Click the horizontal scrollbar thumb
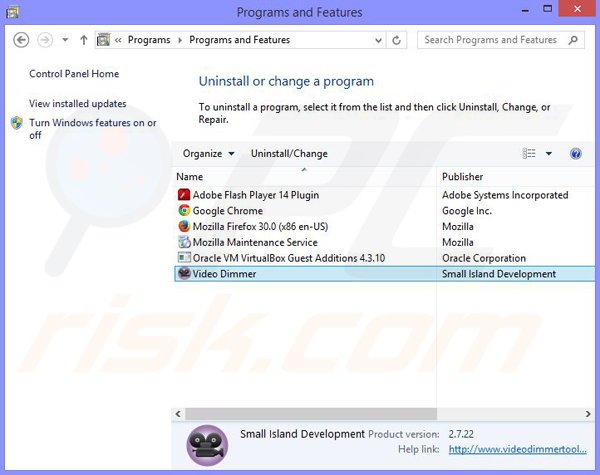 [x=311, y=414]
